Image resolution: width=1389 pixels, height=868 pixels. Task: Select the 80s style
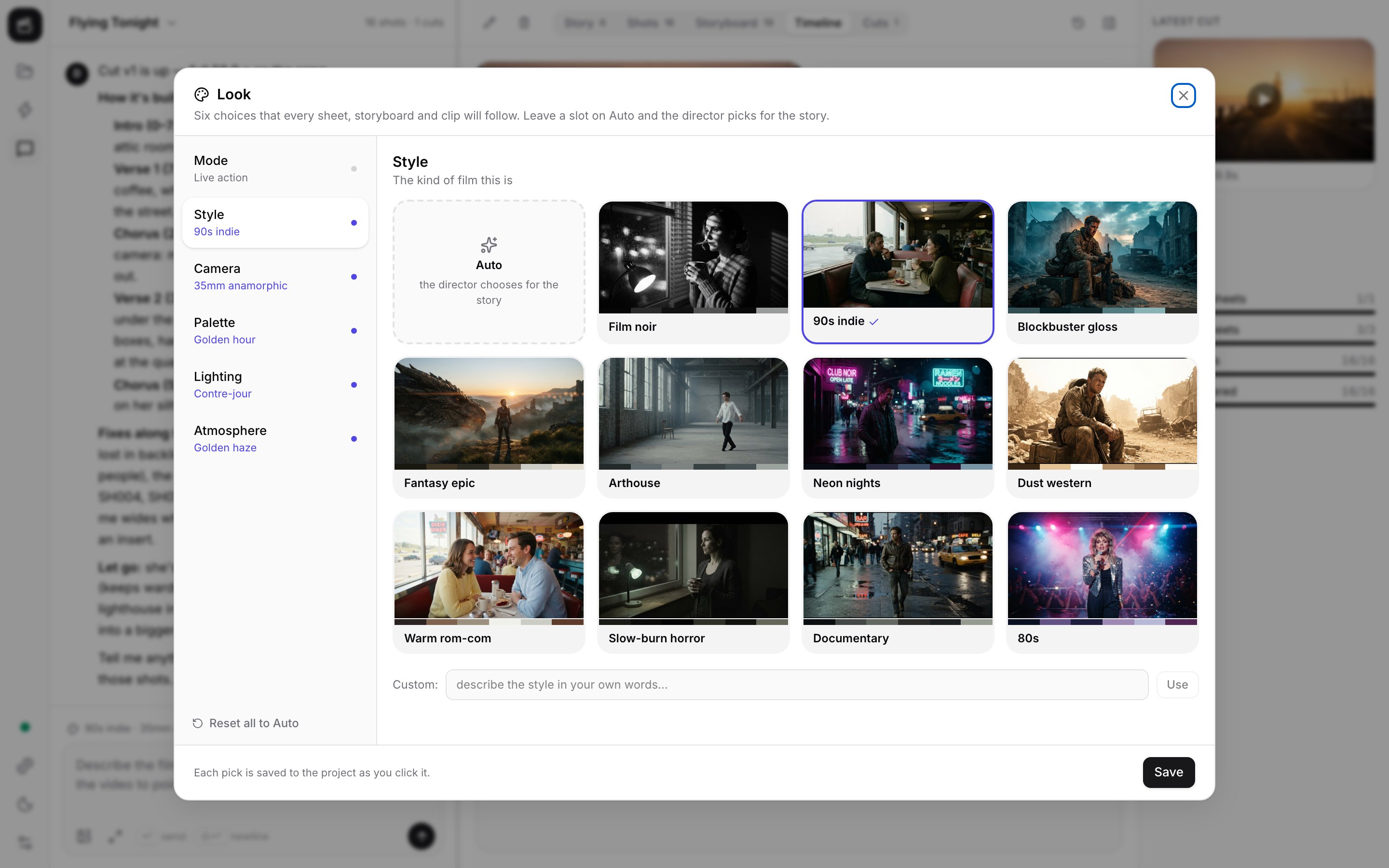click(x=1102, y=583)
